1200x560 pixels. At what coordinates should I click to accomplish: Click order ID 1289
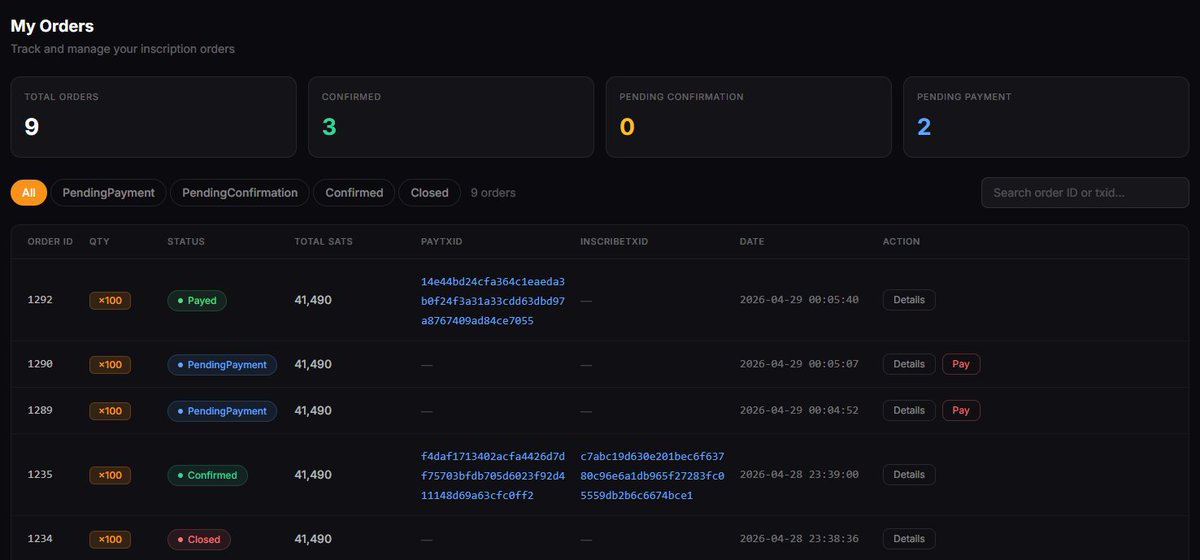pos(40,410)
